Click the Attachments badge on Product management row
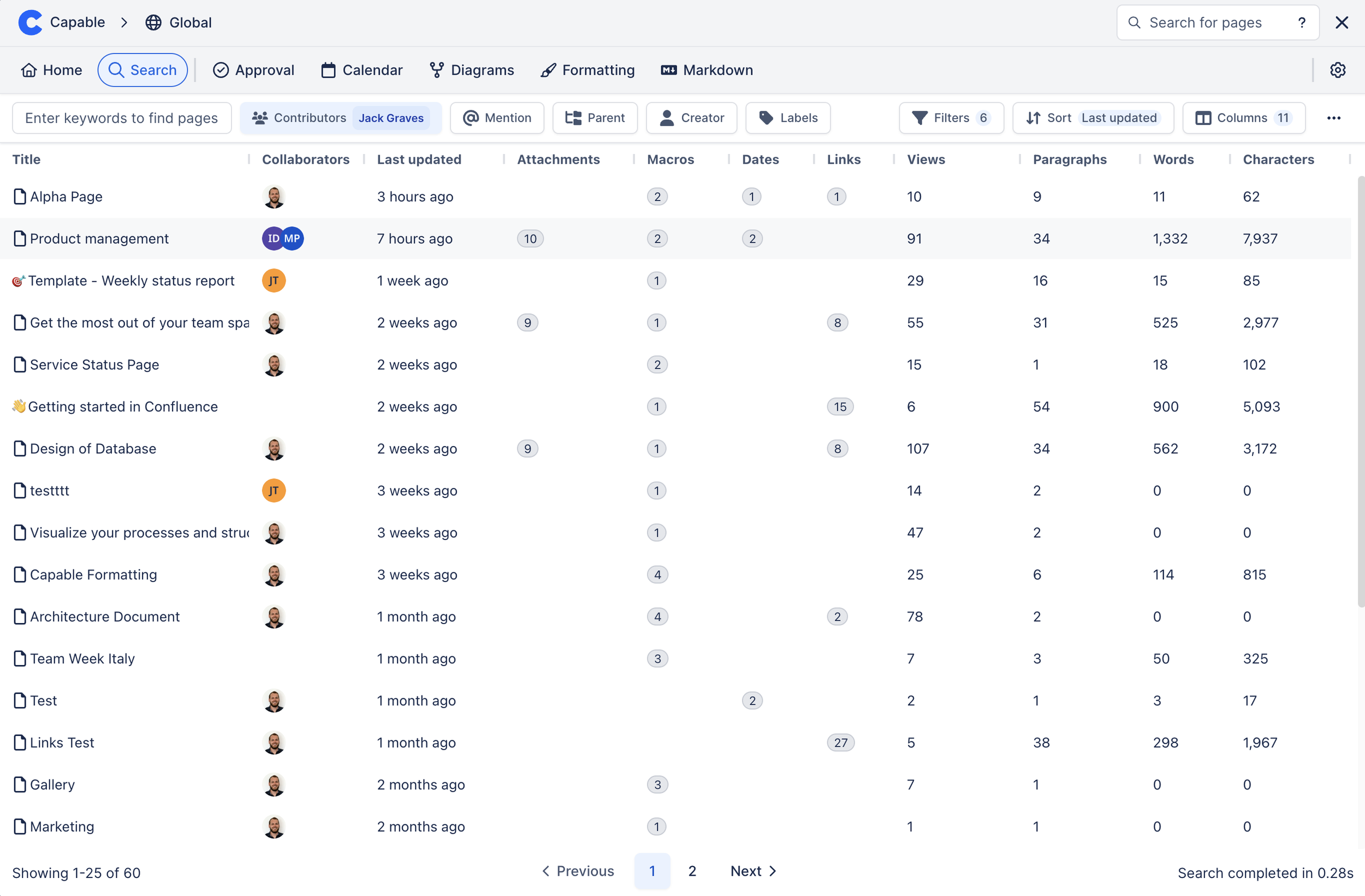The height and width of the screenshot is (896, 1365). [530, 239]
